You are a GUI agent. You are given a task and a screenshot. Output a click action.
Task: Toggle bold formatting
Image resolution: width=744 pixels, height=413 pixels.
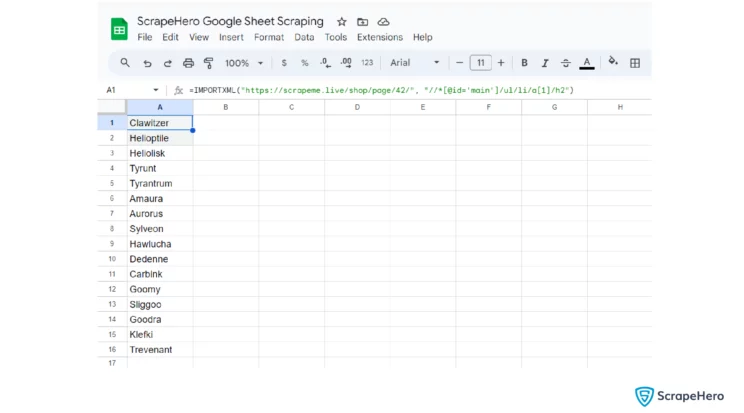point(524,63)
